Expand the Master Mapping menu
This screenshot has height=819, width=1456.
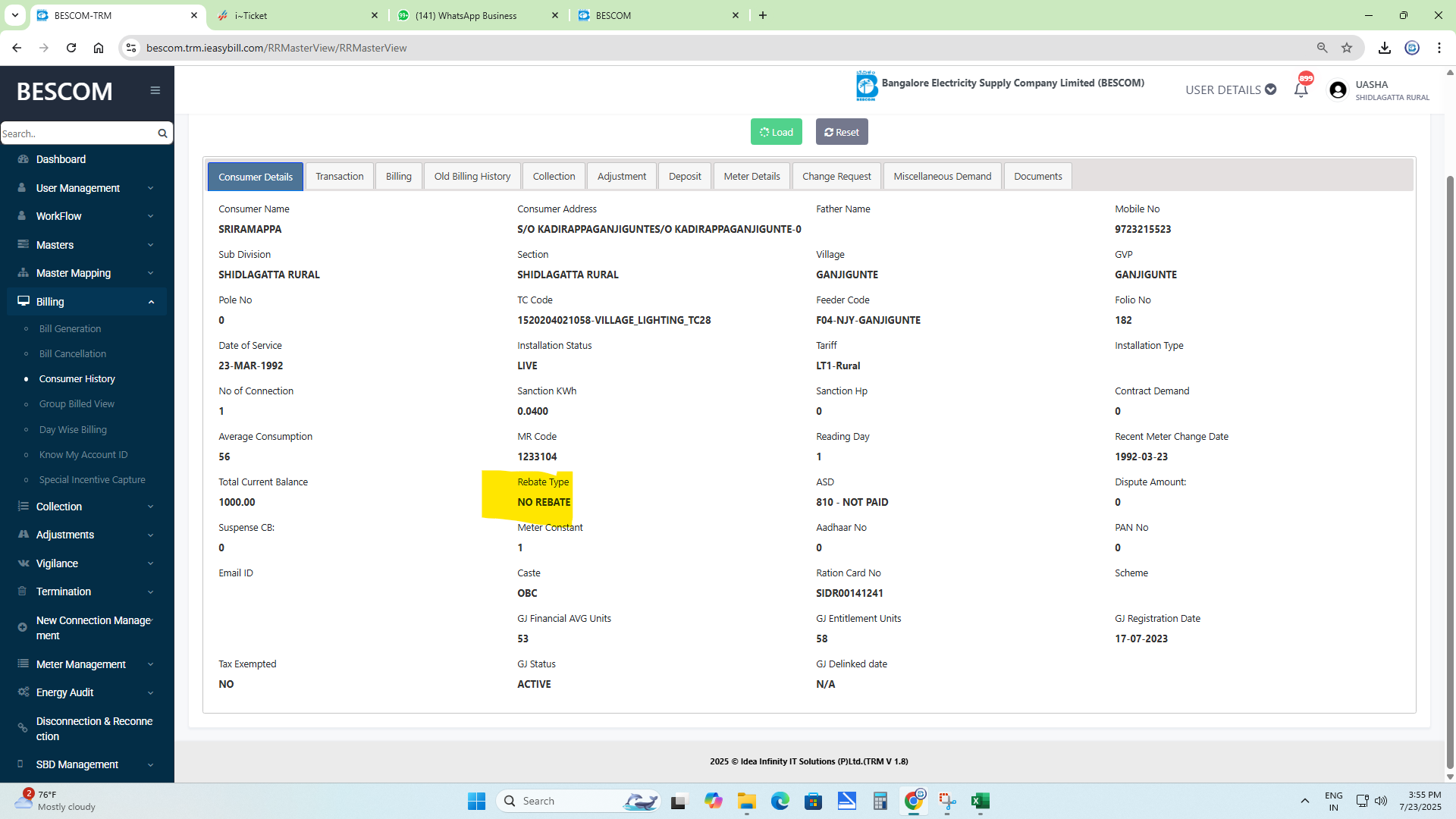86,273
